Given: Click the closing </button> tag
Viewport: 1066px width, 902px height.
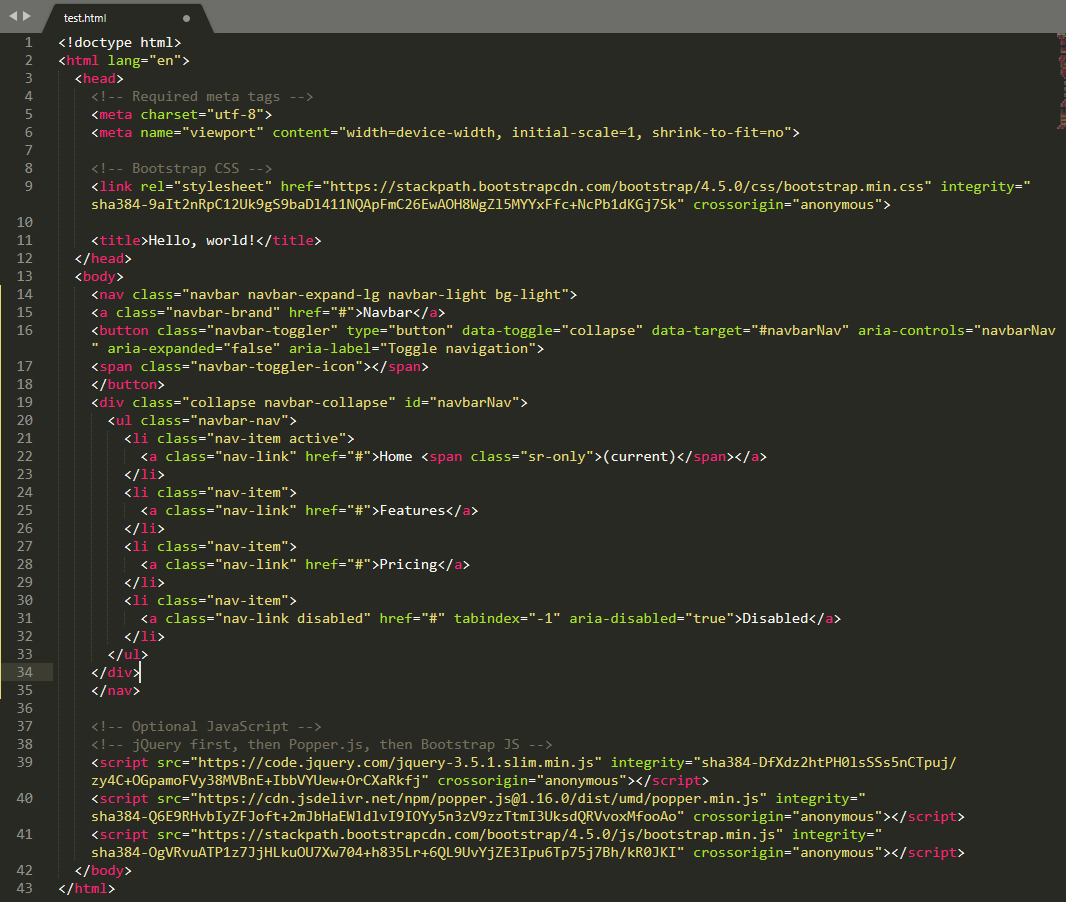Looking at the screenshot, I should tap(128, 385).
